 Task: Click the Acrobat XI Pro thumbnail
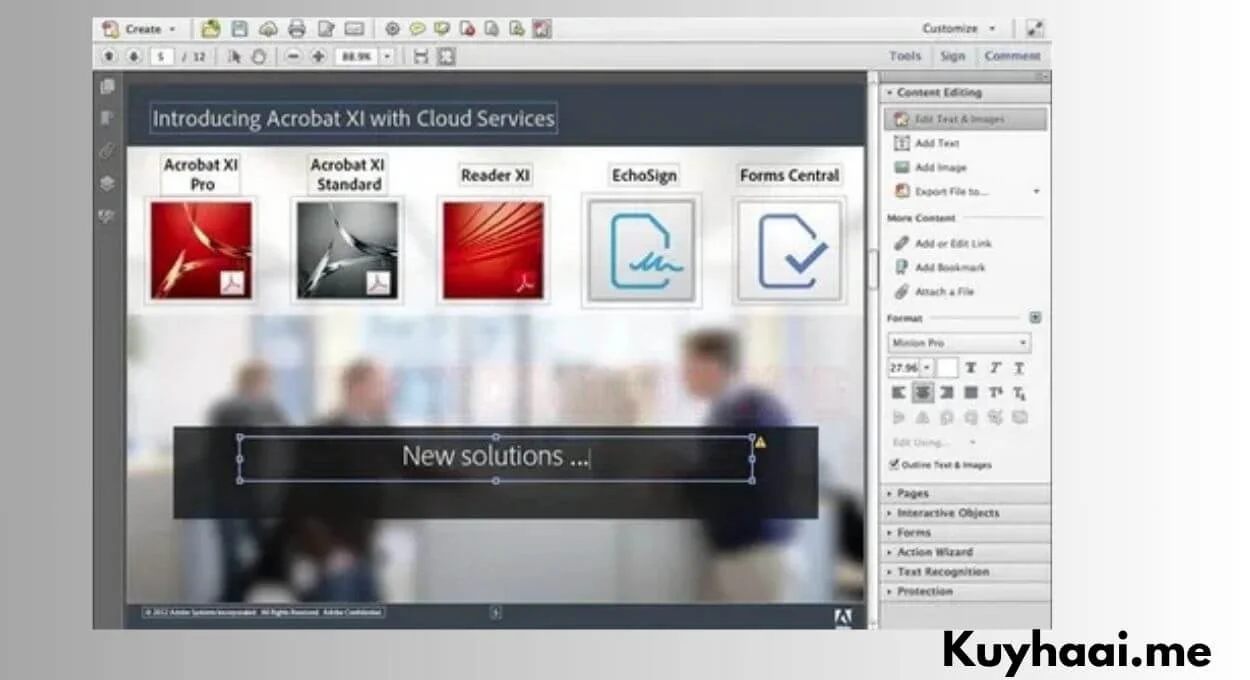(202, 250)
